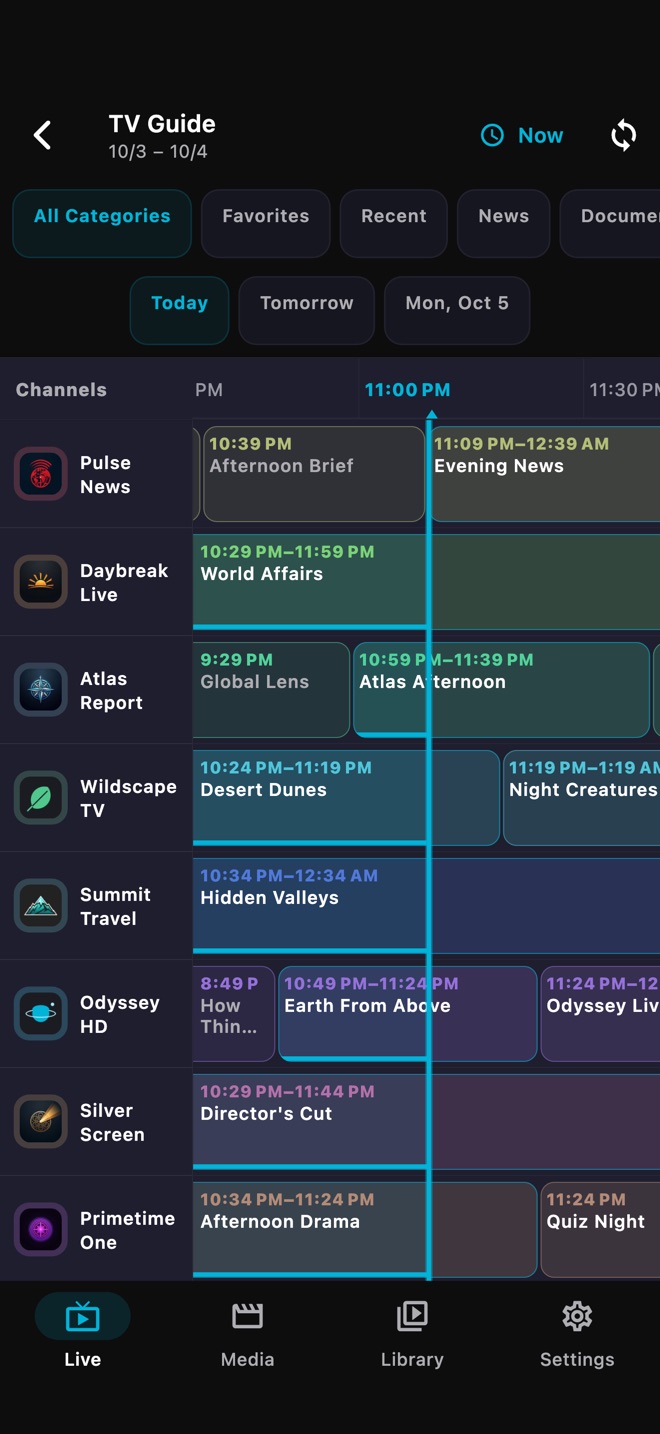The height and width of the screenshot is (1434, 660).
Task: Select the Daybreak Live sunrise logo
Action: 40,582
